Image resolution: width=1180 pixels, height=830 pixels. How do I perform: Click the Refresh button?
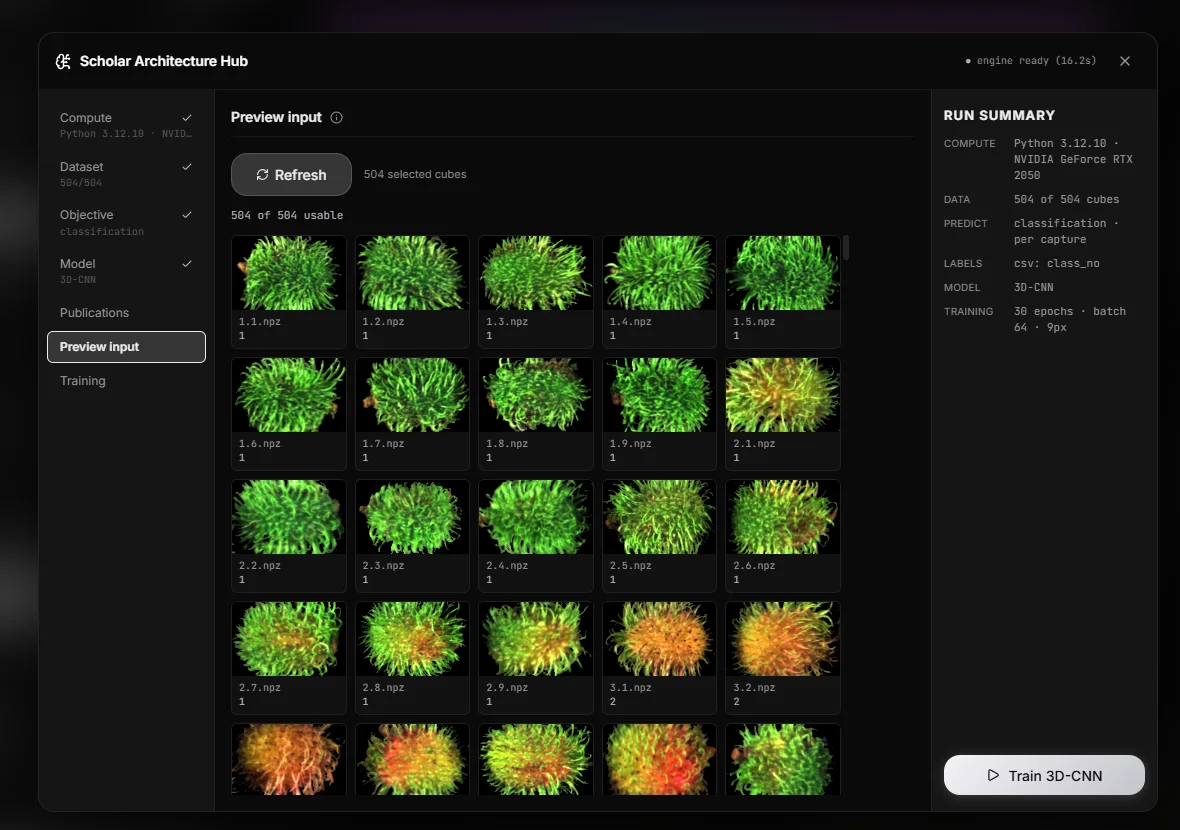tap(291, 175)
